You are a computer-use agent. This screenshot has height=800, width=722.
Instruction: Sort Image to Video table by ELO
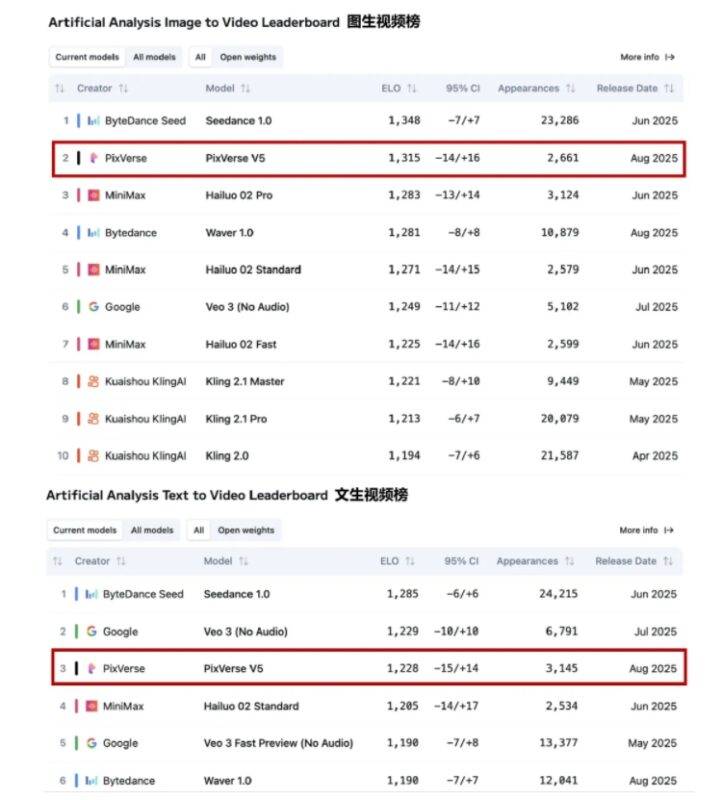tap(399, 88)
